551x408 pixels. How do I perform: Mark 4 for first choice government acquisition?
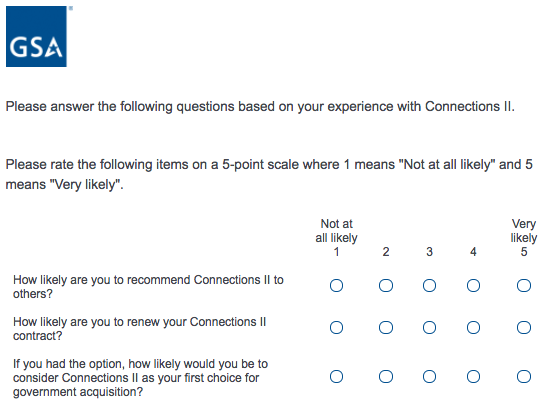(473, 377)
